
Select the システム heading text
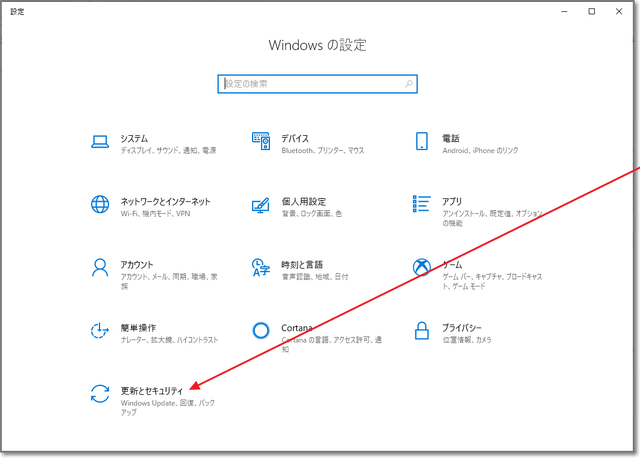coord(134,138)
